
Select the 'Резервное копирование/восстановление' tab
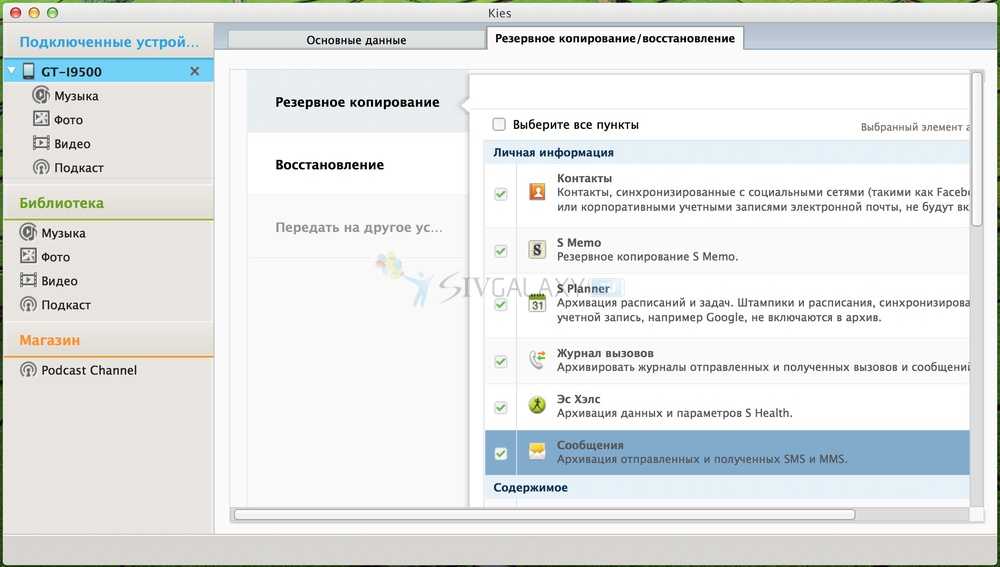click(614, 39)
